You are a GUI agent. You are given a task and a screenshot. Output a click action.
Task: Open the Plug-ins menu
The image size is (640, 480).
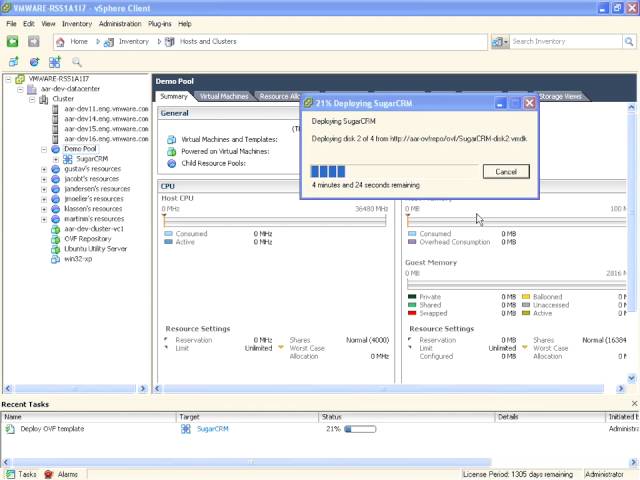pyautogui.click(x=160, y=24)
